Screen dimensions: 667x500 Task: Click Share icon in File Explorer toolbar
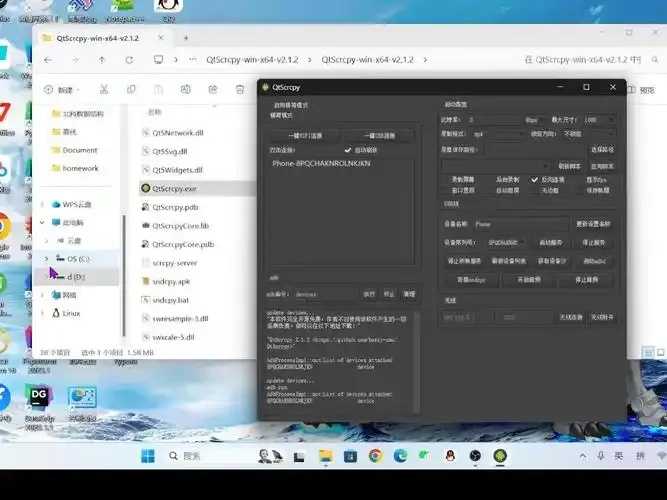213,89
